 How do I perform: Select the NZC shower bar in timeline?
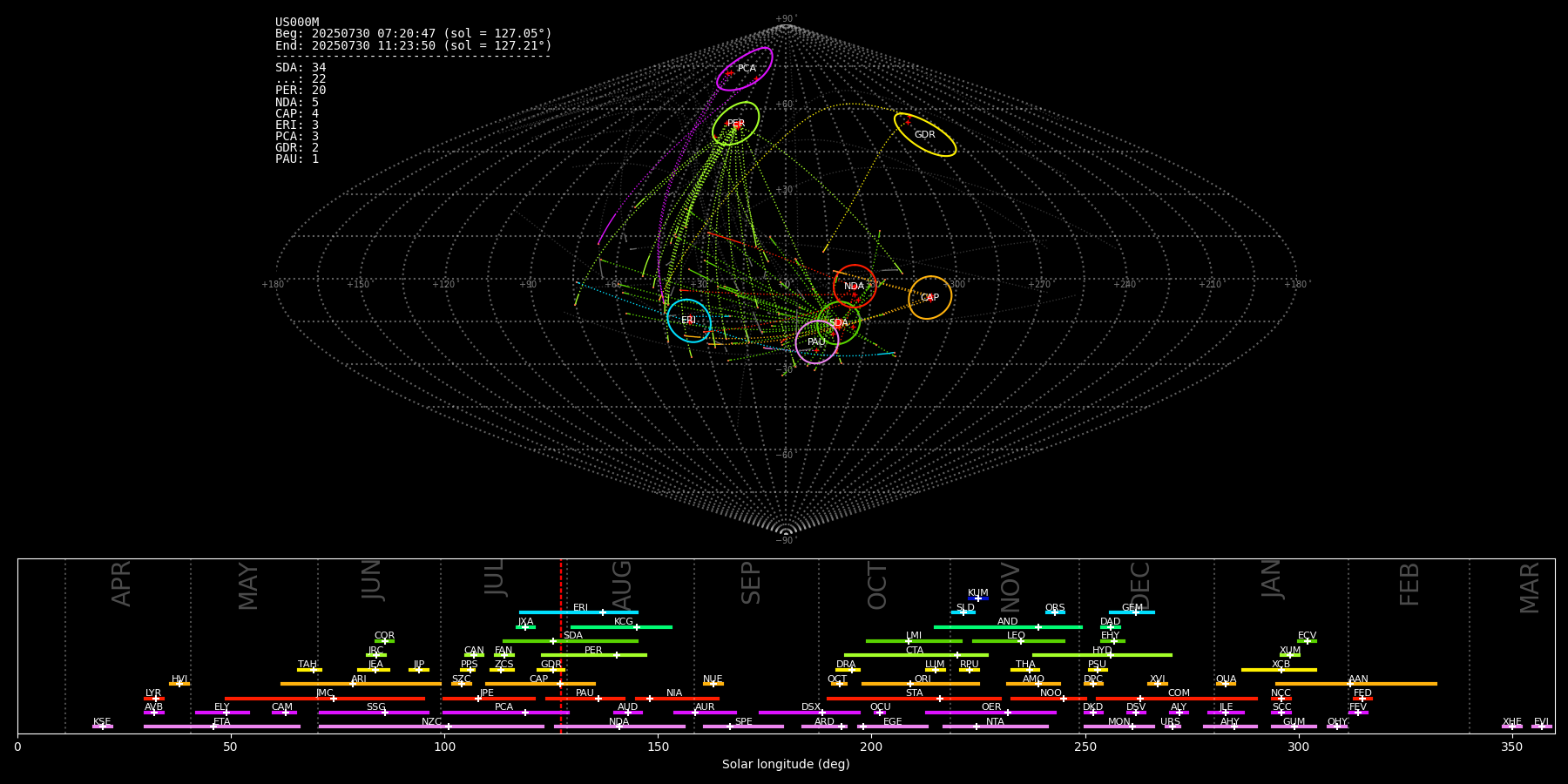tap(431, 727)
